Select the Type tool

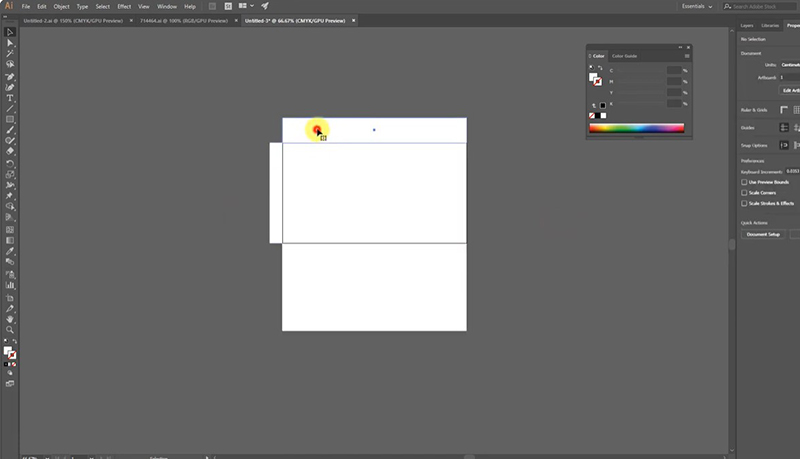coord(10,98)
